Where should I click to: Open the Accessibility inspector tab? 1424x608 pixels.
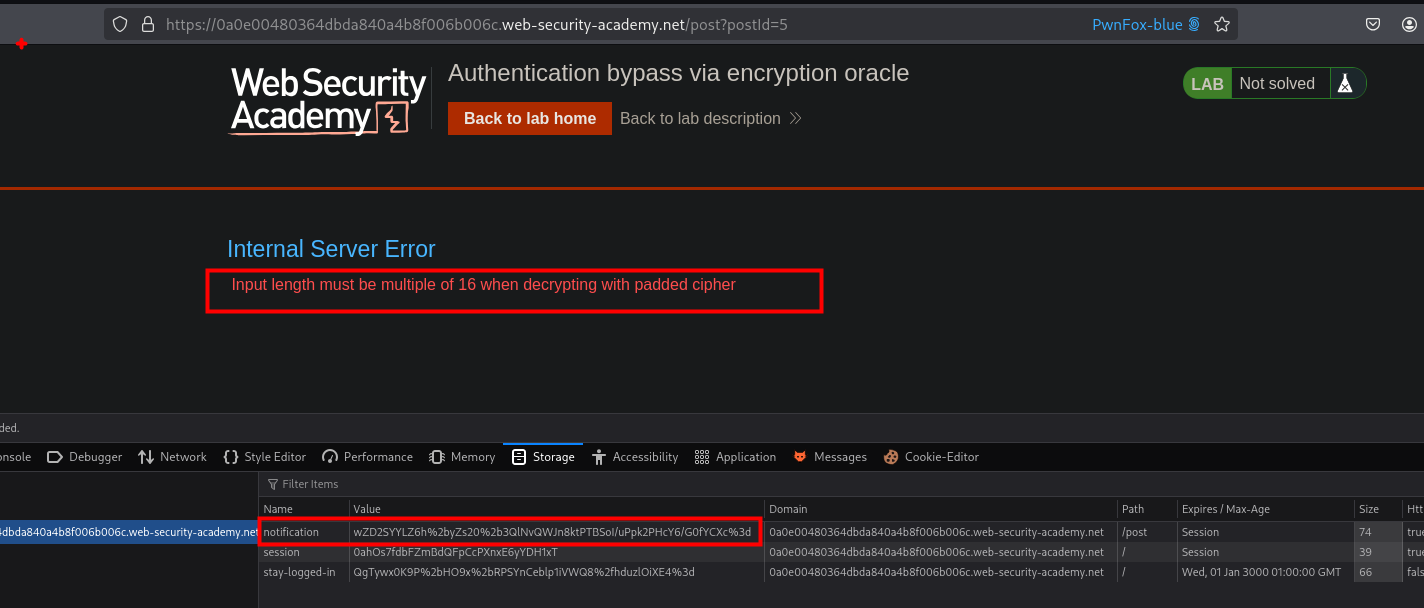(x=635, y=457)
